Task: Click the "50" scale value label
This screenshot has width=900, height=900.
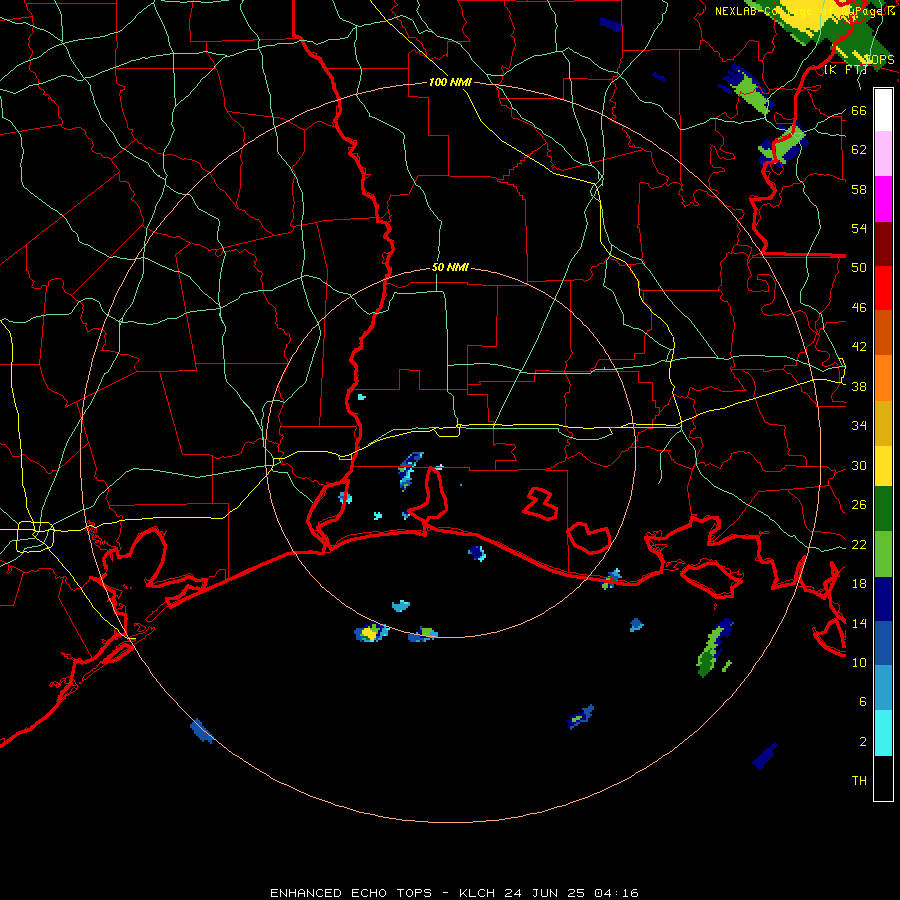Action: pos(859,268)
